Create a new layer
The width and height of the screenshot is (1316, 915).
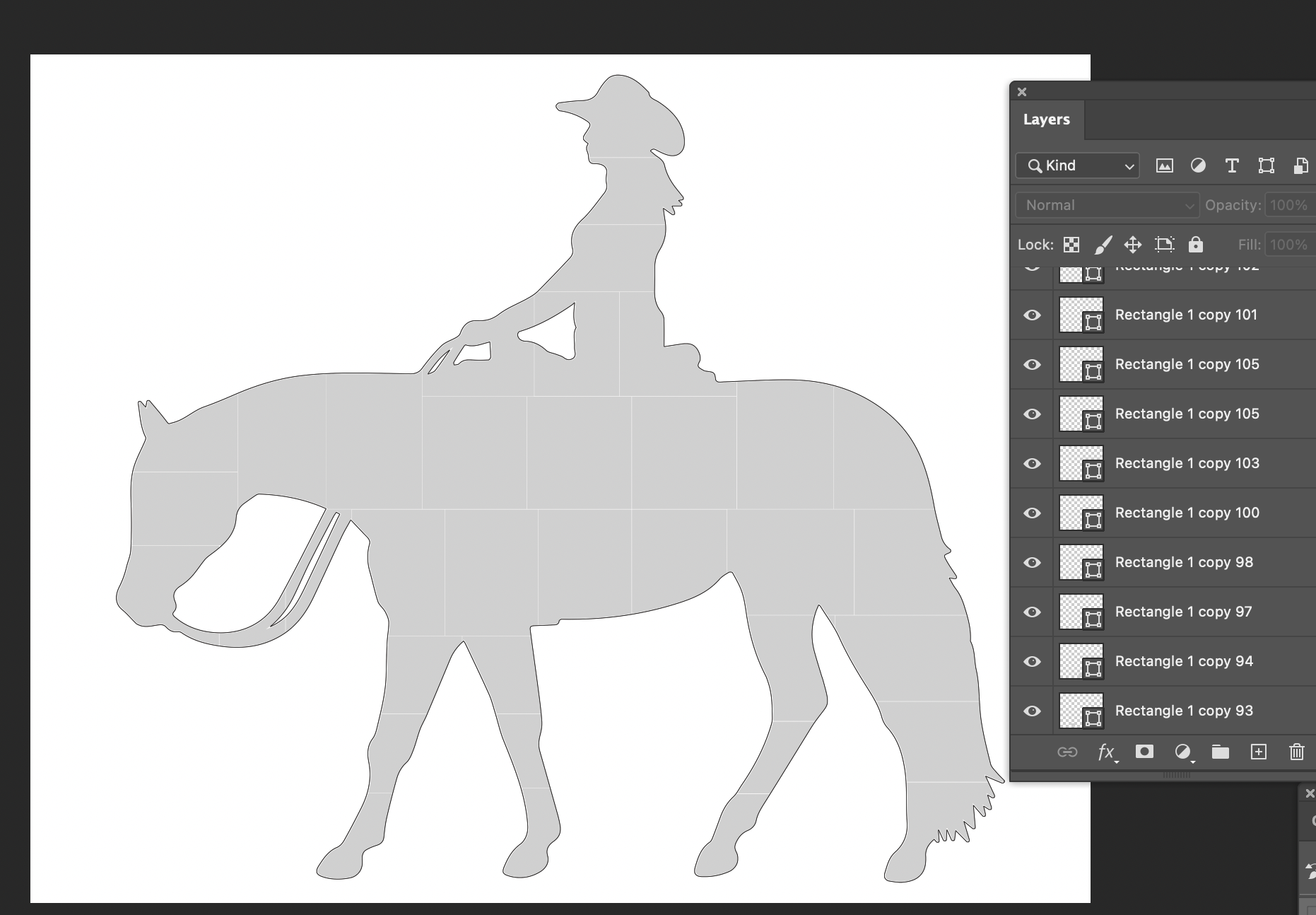tap(1259, 752)
